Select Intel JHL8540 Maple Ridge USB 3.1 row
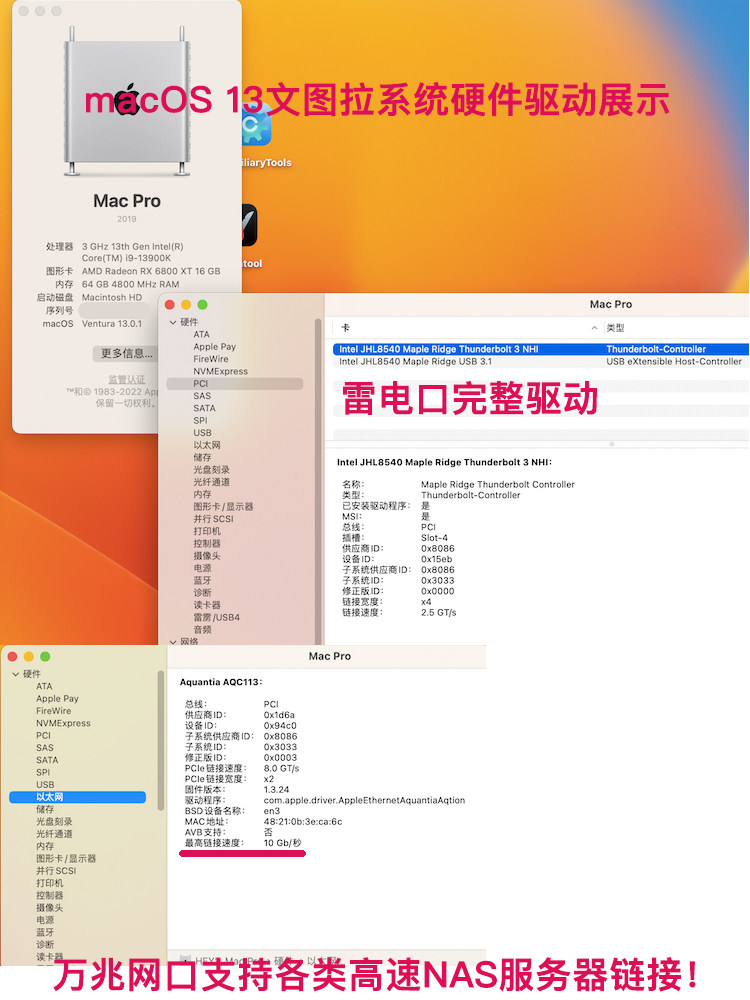Image resolution: width=750 pixels, height=1000 pixels. (540, 362)
